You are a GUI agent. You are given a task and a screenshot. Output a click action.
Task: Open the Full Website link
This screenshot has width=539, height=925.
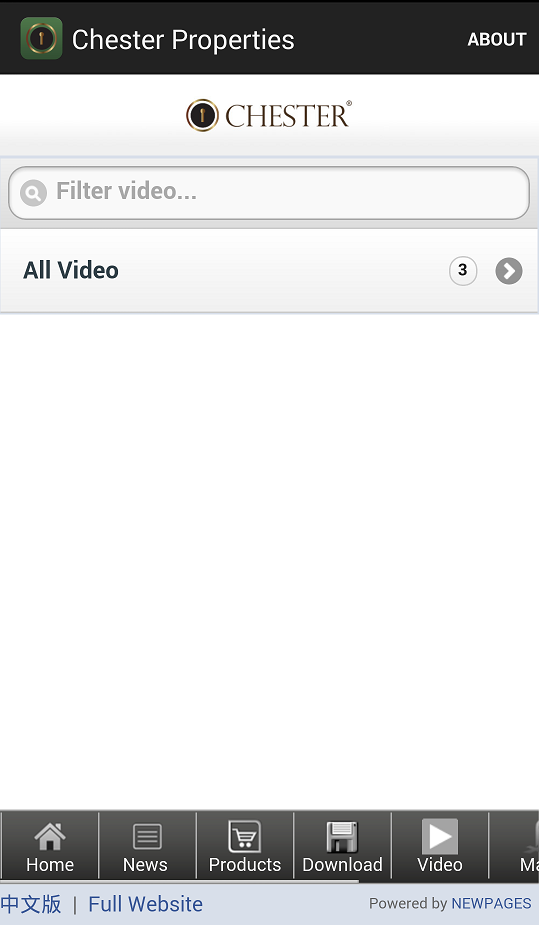pos(145,904)
